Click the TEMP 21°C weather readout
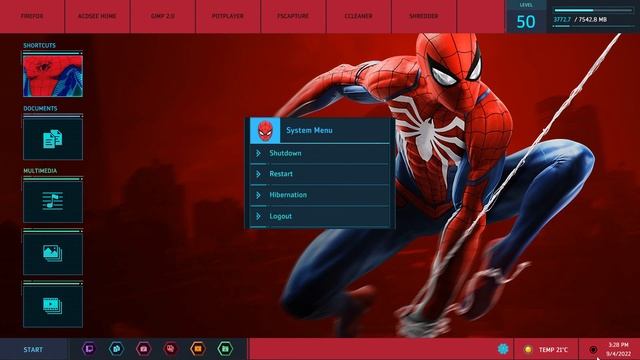The height and width of the screenshot is (360, 640). (x=553, y=350)
